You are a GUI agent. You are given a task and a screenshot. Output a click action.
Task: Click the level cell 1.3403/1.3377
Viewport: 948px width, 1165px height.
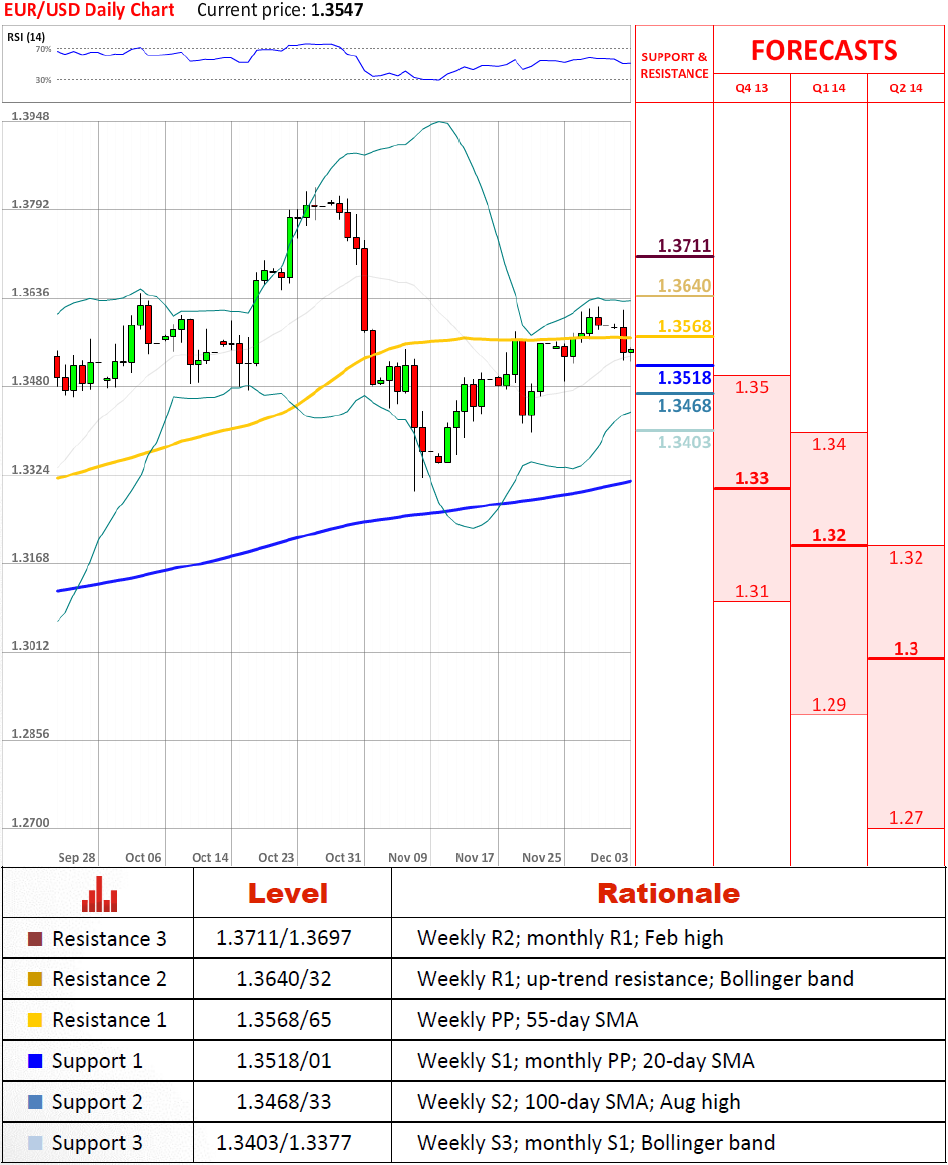[x=284, y=1142]
